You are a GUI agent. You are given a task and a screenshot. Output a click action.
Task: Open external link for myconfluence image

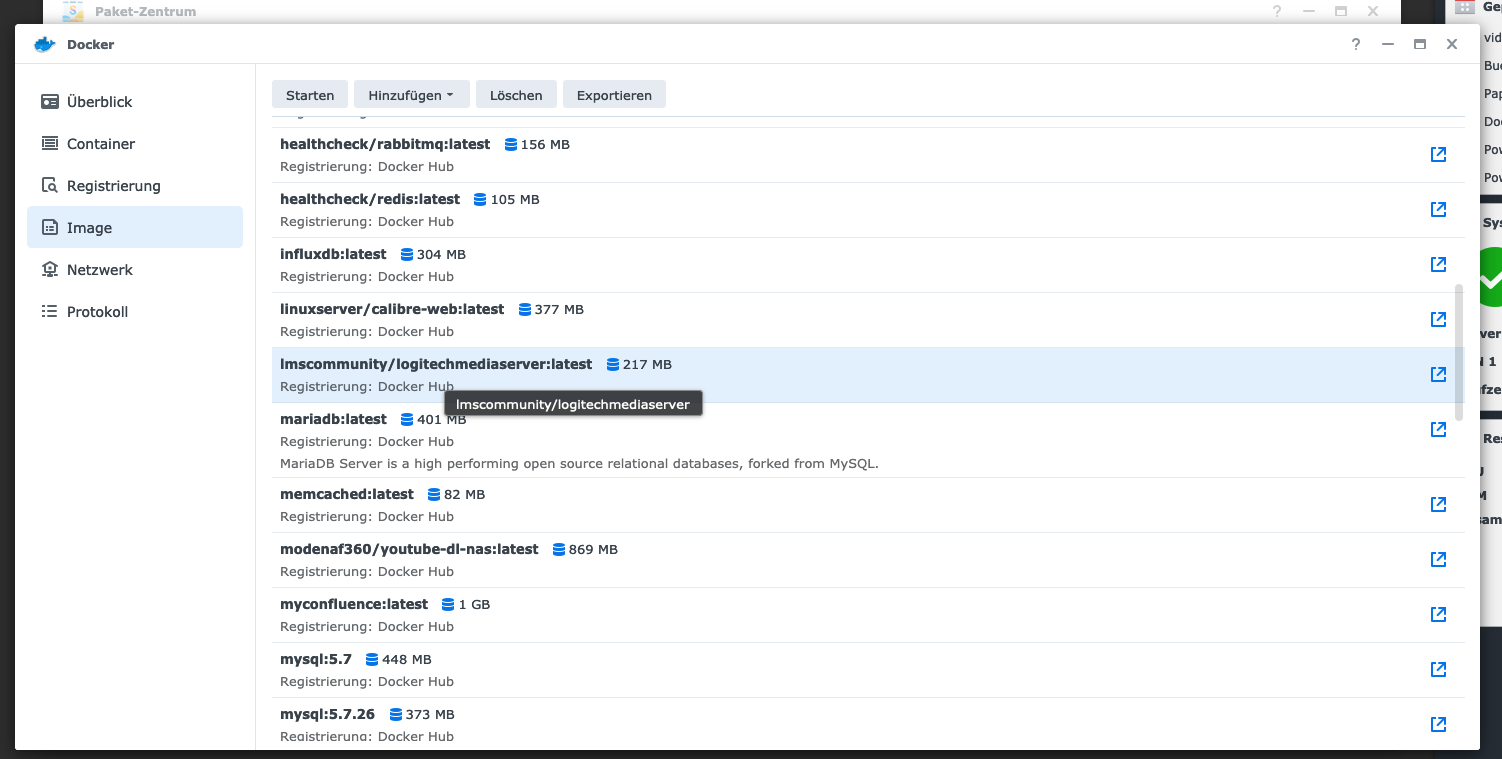pyautogui.click(x=1438, y=614)
